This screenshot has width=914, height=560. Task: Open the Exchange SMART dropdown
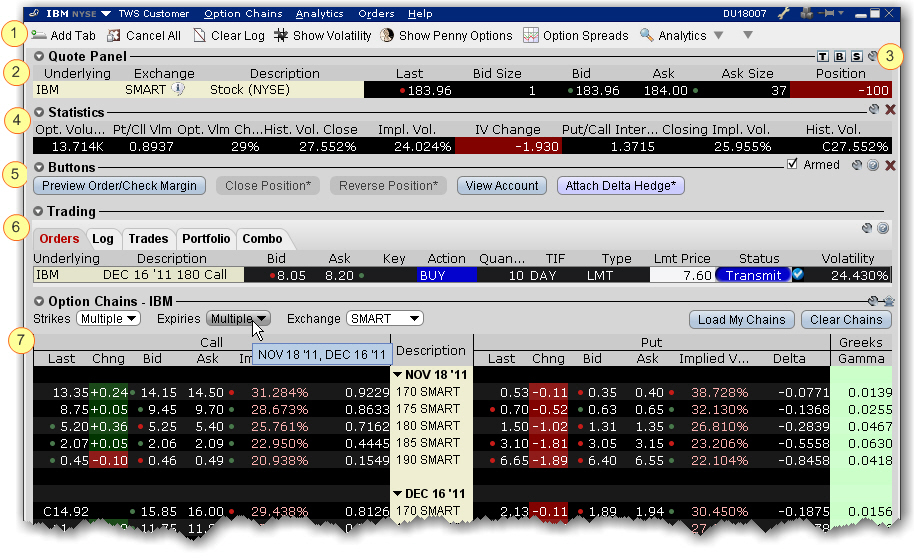coord(384,319)
